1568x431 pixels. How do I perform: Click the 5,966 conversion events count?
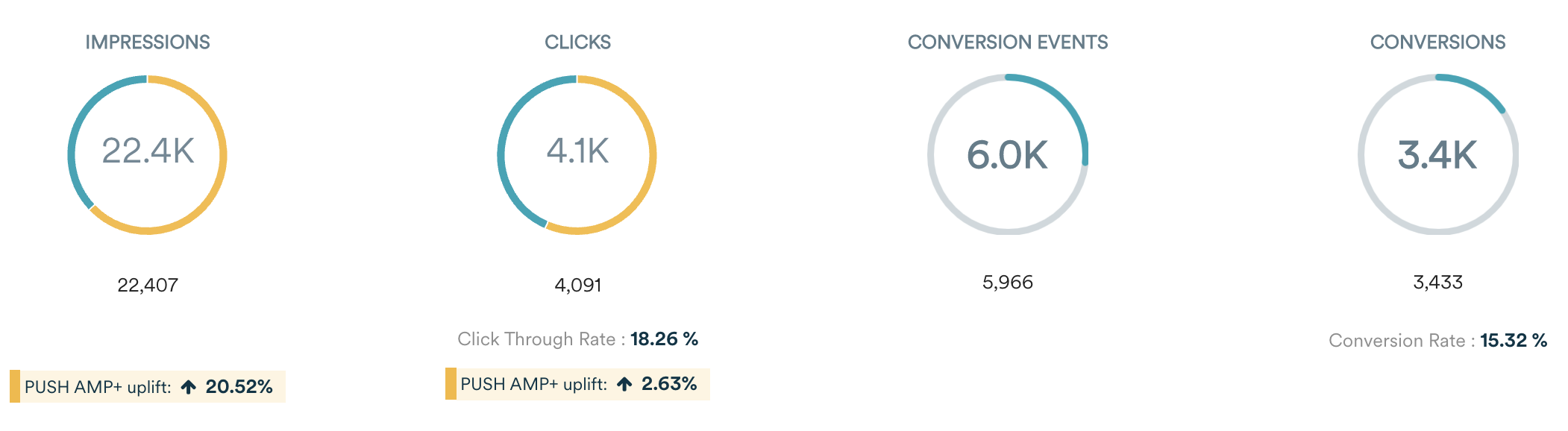coord(1008,282)
